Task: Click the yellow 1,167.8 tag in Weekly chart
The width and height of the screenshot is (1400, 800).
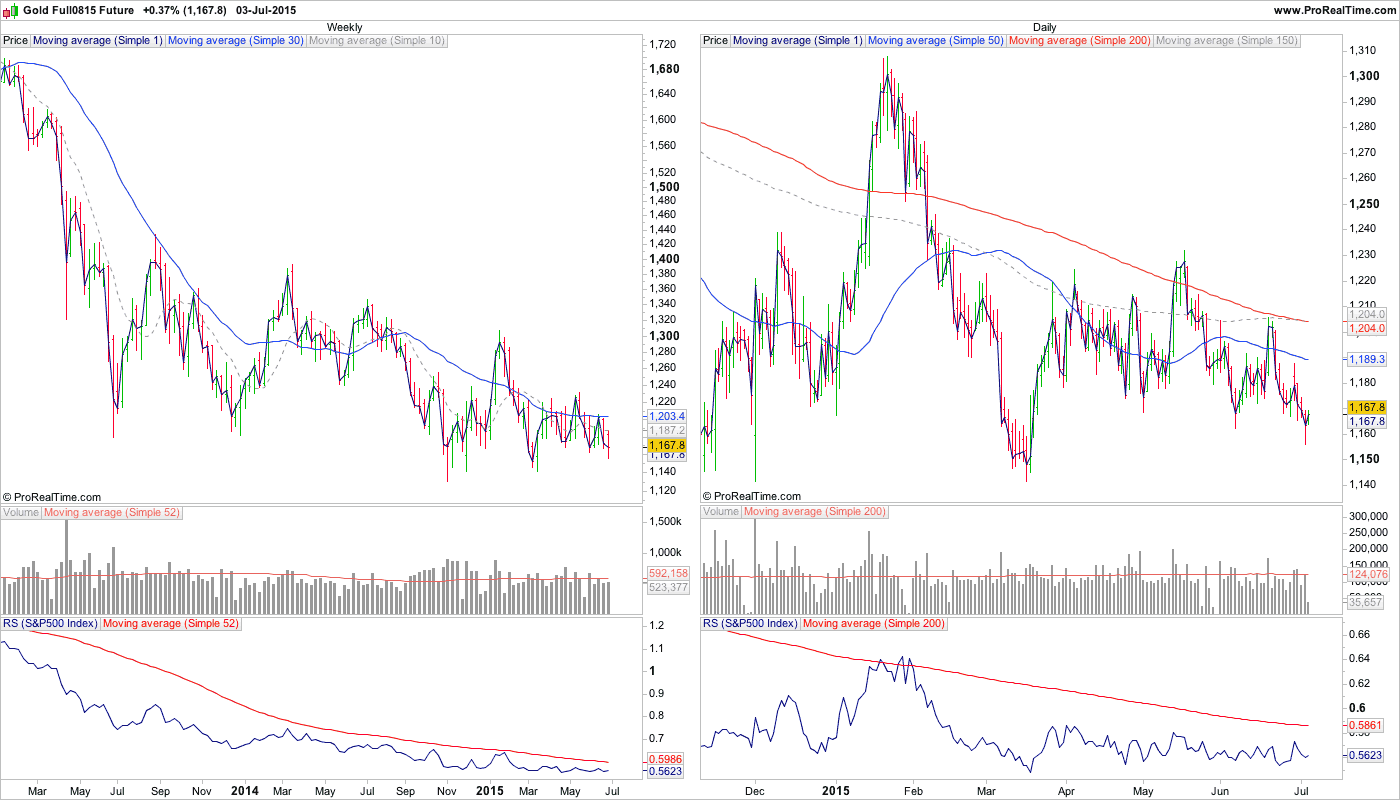Action: coord(666,445)
